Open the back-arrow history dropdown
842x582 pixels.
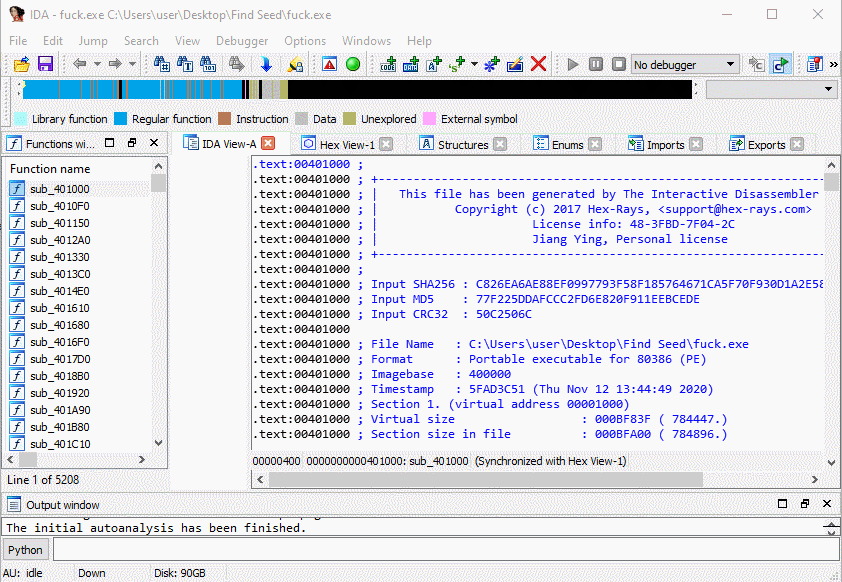[97, 64]
